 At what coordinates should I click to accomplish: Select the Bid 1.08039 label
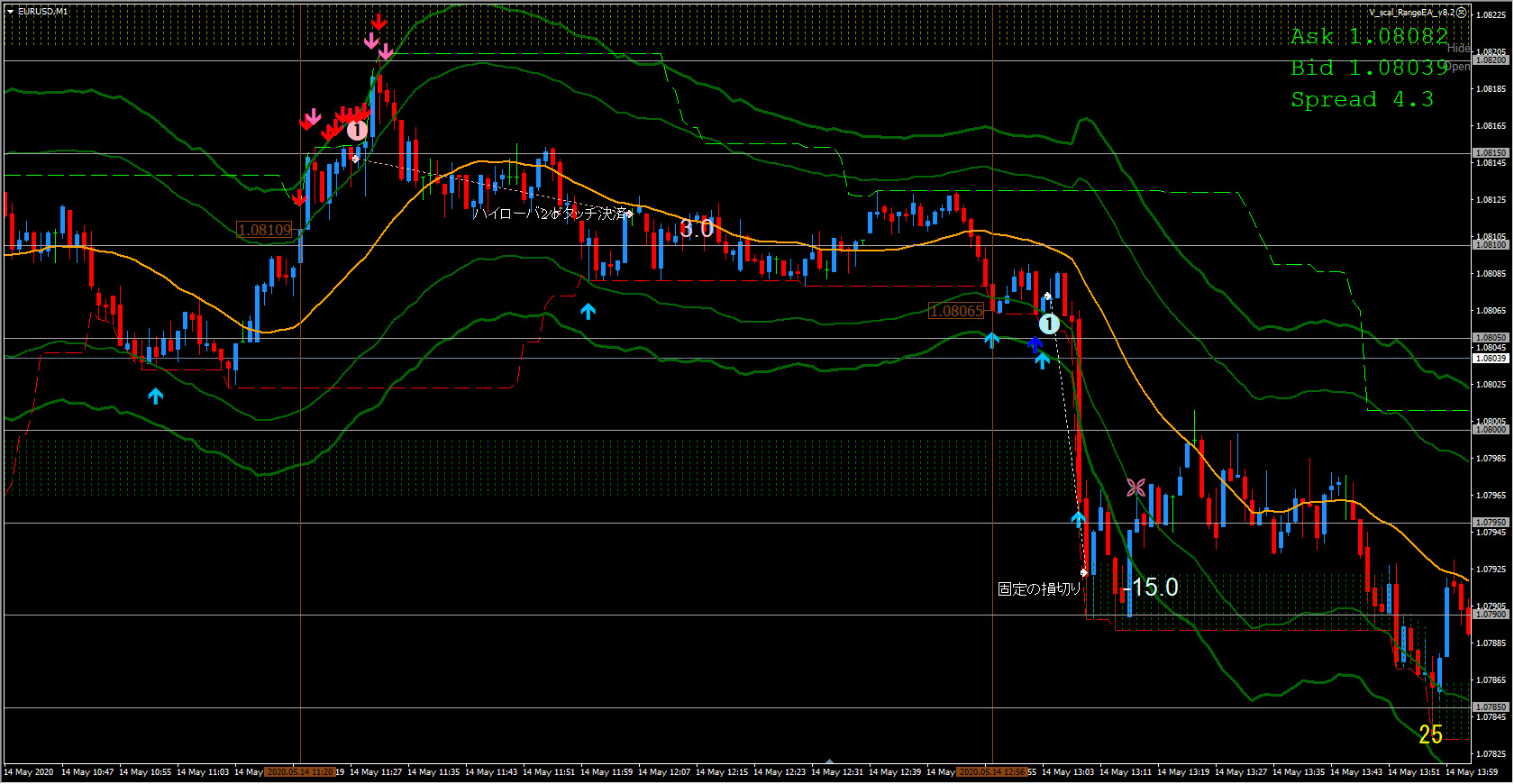(1369, 68)
